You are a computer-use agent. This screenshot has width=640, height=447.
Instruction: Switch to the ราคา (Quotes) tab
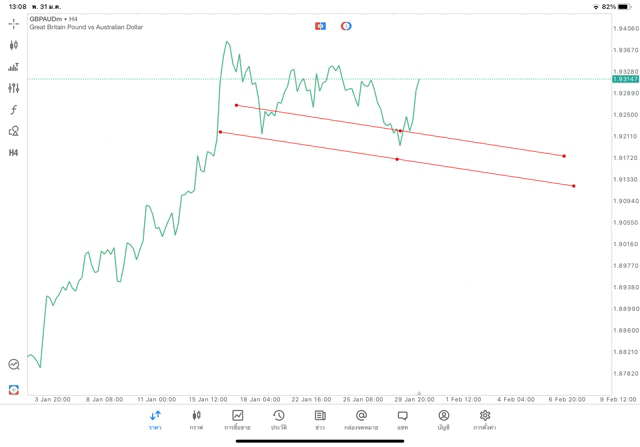[155, 419]
